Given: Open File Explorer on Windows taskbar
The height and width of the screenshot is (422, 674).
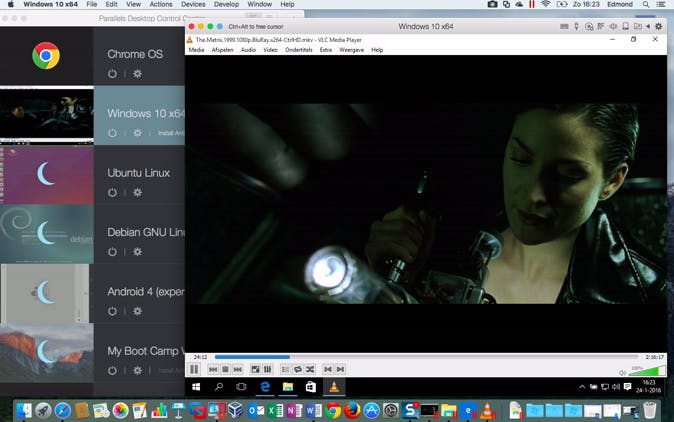Looking at the screenshot, I should 288,387.
